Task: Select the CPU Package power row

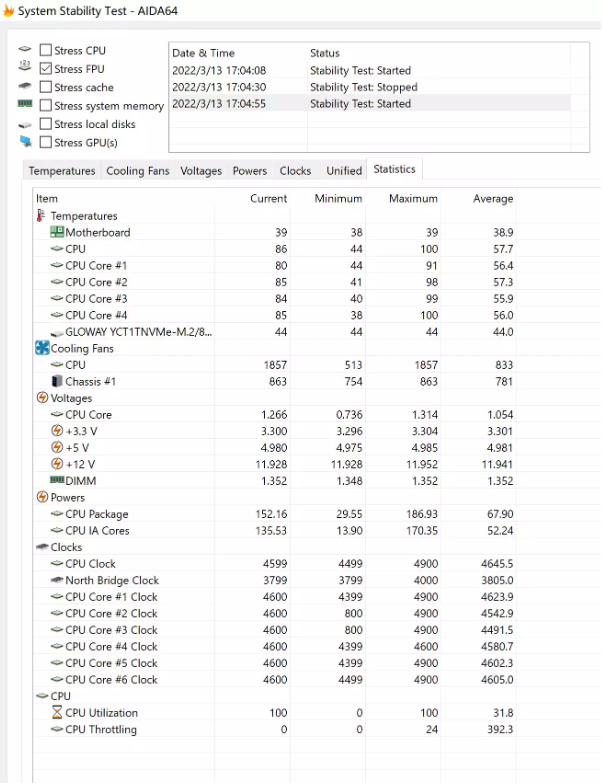Action: [x=274, y=514]
